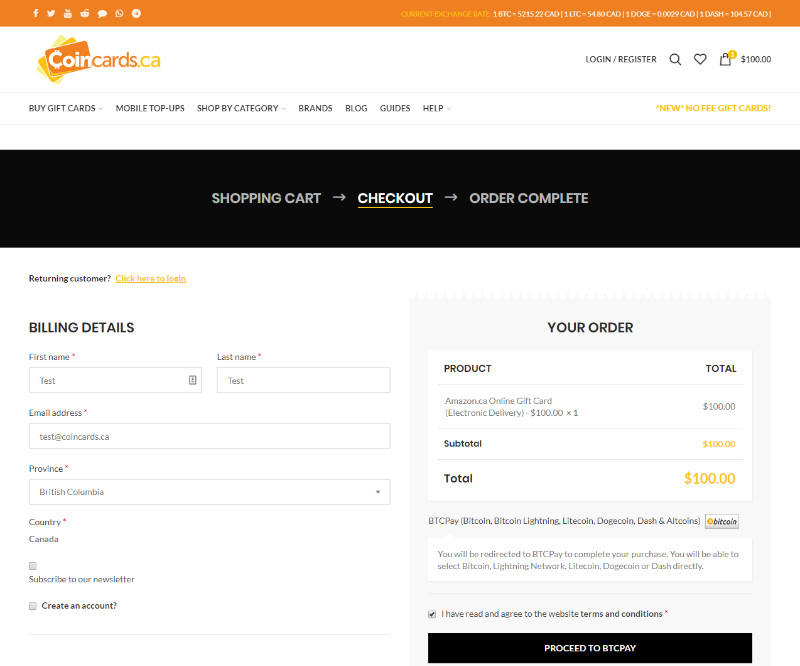
Task: Select the Checkout step
Action: tap(395, 198)
